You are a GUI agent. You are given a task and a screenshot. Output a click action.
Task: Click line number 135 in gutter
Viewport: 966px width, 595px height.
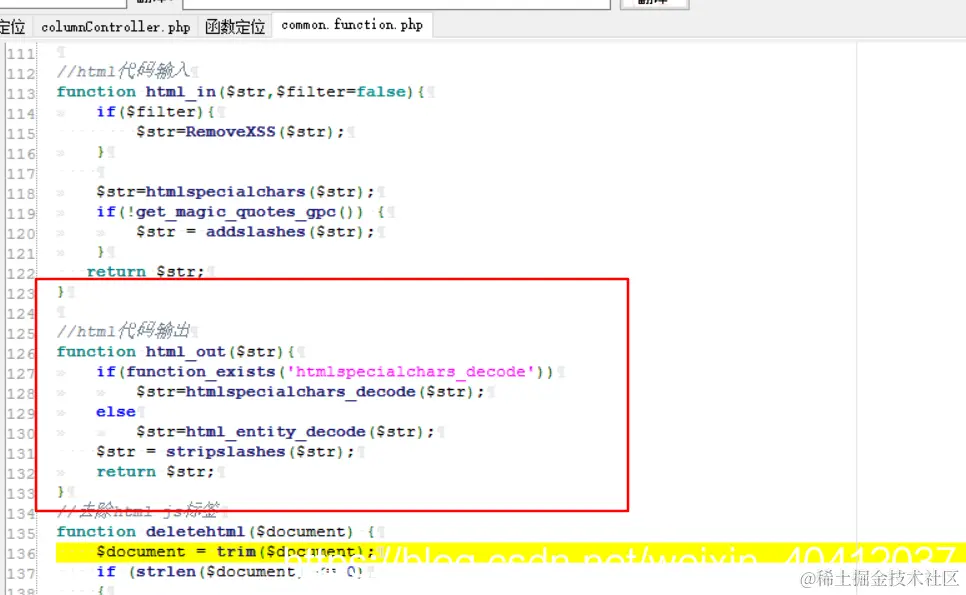pos(21,534)
